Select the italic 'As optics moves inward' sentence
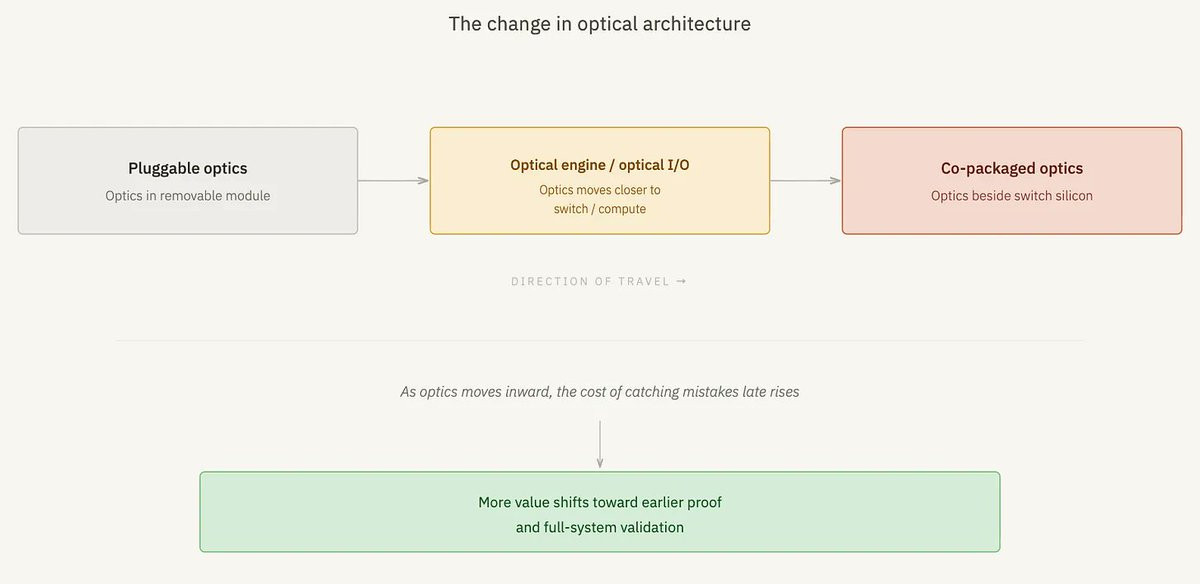This screenshot has height=584, width=1200. click(x=600, y=392)
